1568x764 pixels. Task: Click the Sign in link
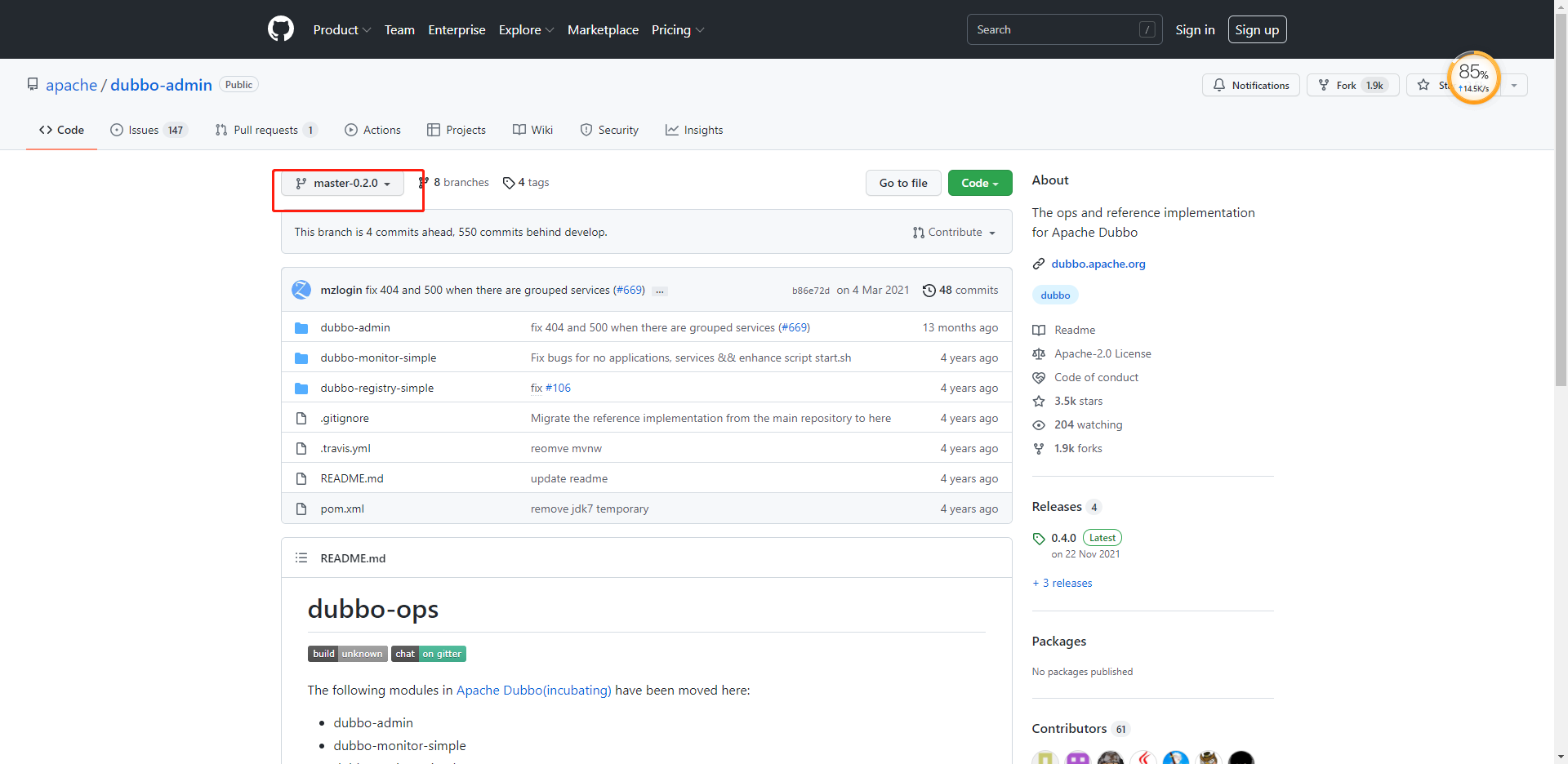pyautogui.click(x=1195, y=29)
